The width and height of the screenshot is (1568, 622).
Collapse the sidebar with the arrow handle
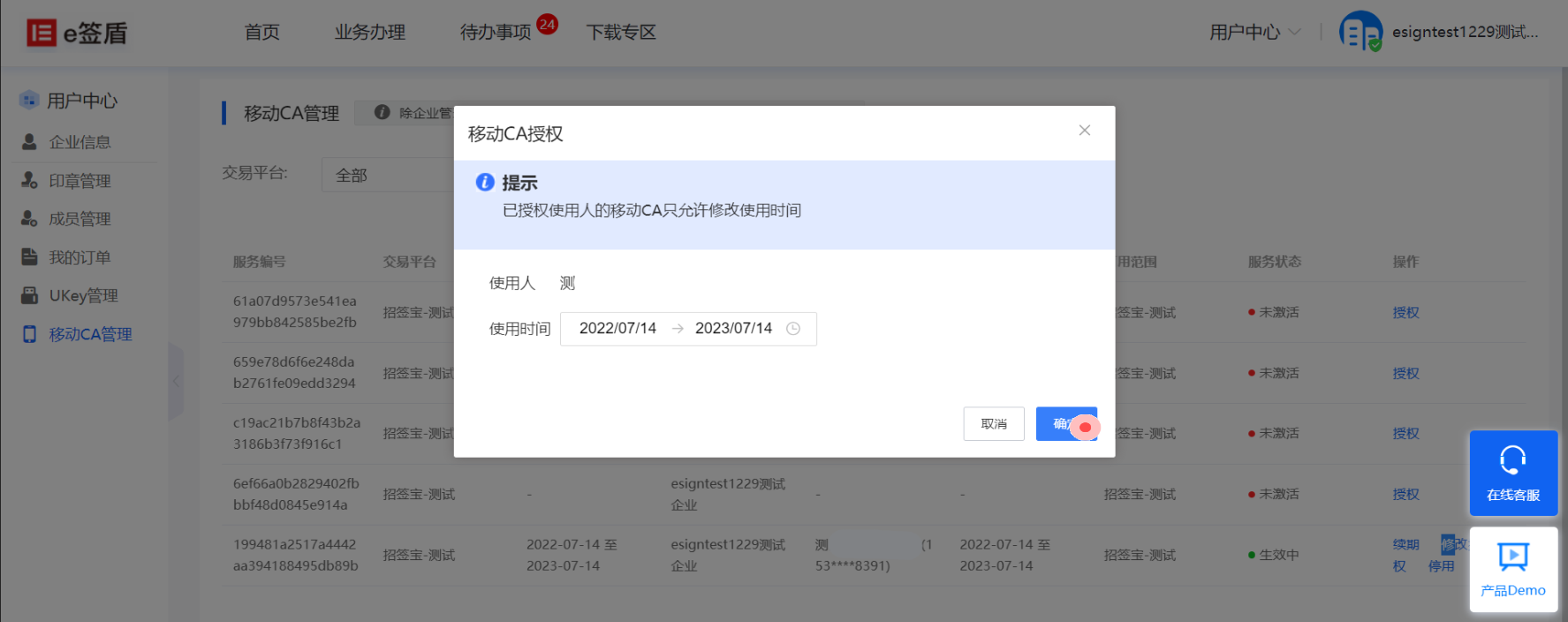pos(176,382)
